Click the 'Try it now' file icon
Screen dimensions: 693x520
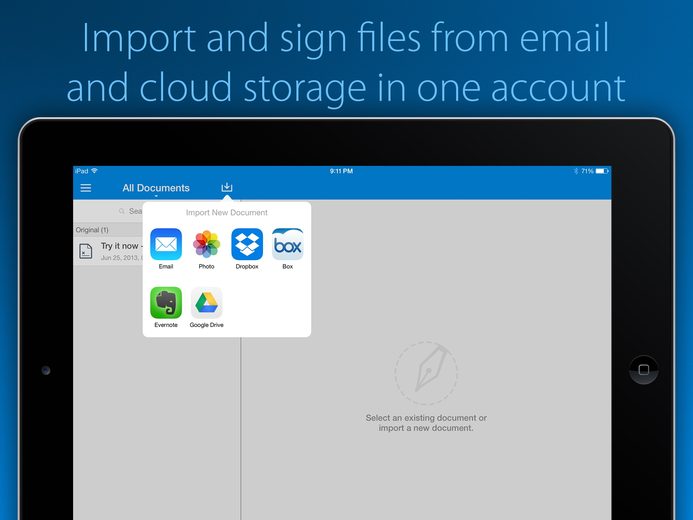86,251
